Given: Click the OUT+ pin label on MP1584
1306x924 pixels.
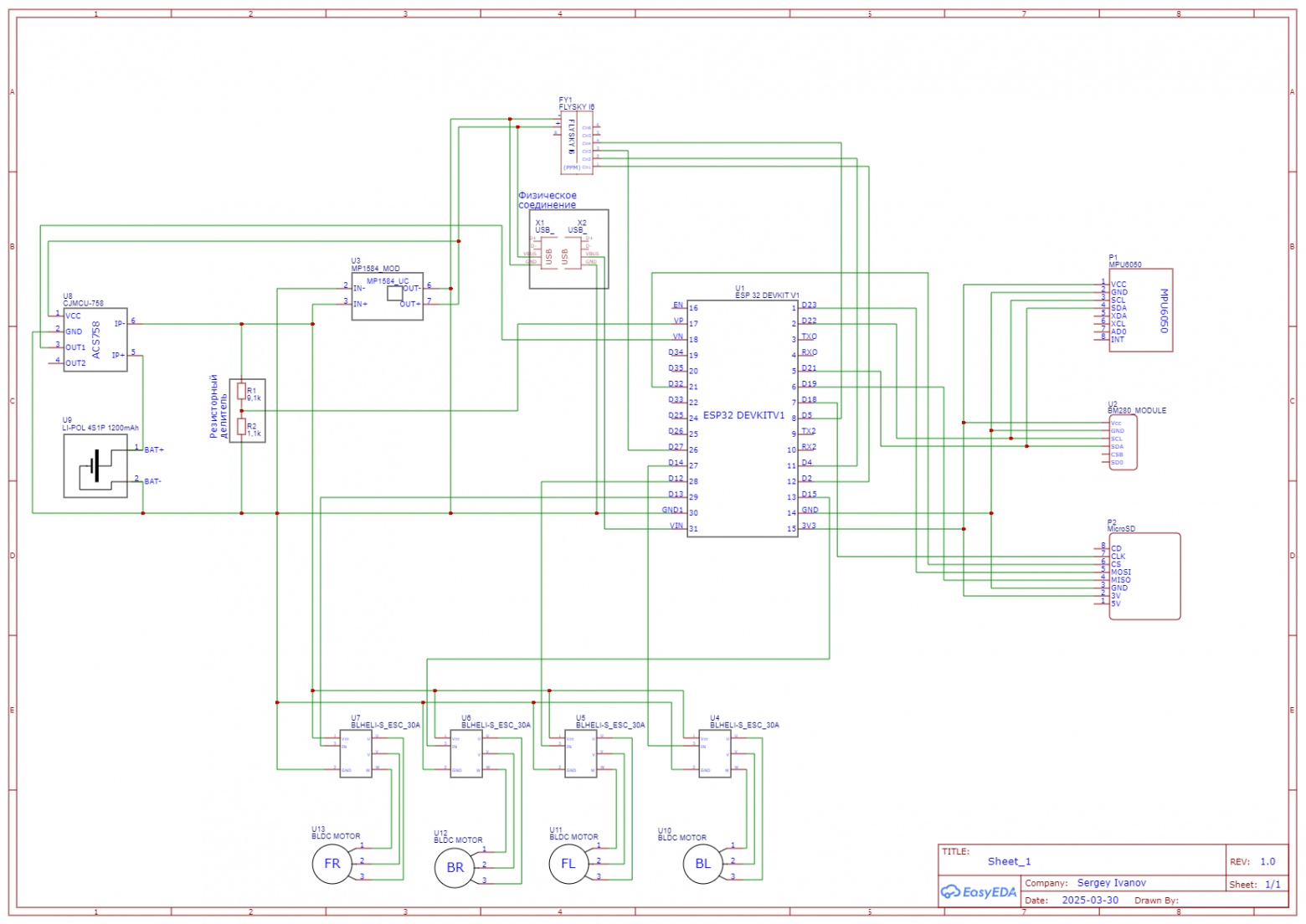Looking at the screenshot, I should coord(410,304).
